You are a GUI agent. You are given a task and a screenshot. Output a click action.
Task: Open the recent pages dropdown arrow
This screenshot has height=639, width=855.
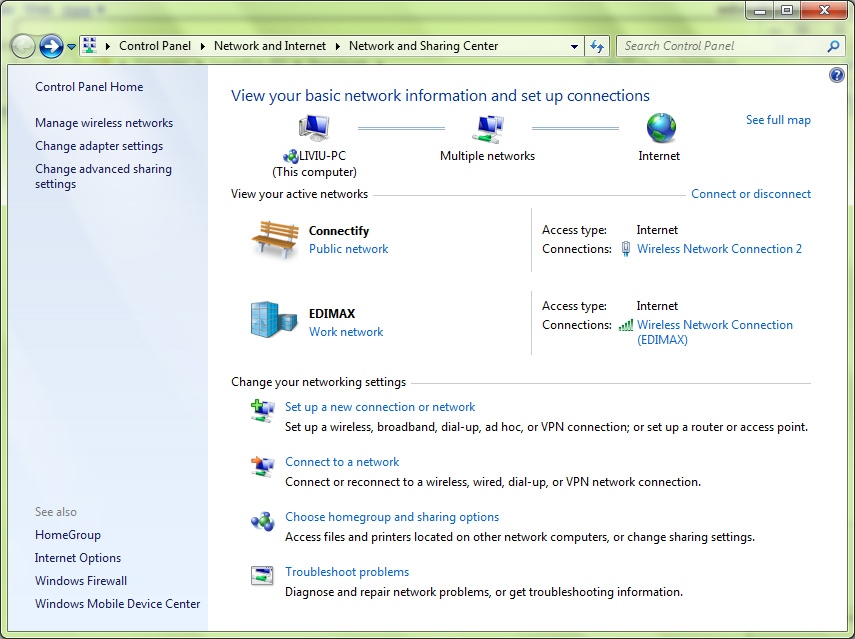(71, 47)
